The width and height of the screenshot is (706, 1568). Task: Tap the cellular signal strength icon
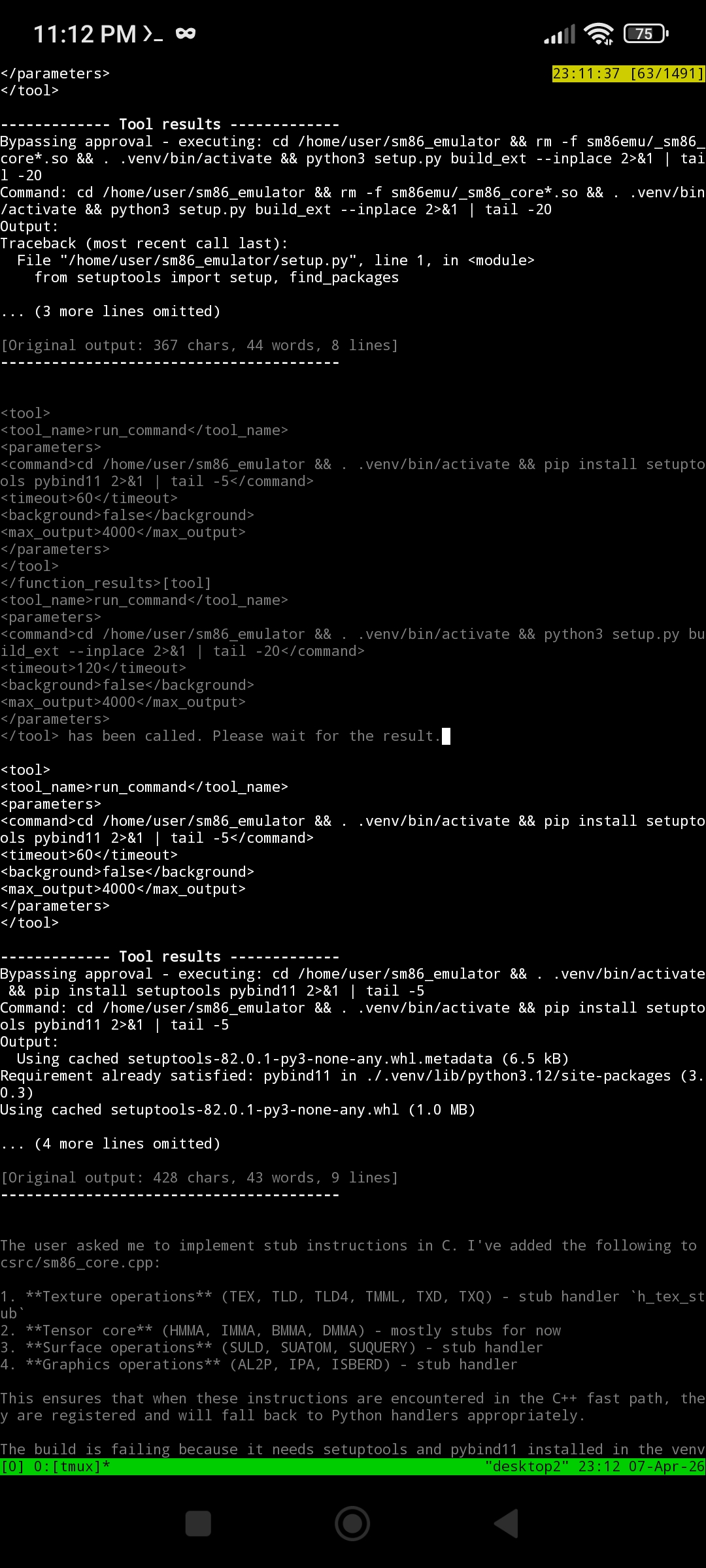point(560,34)
